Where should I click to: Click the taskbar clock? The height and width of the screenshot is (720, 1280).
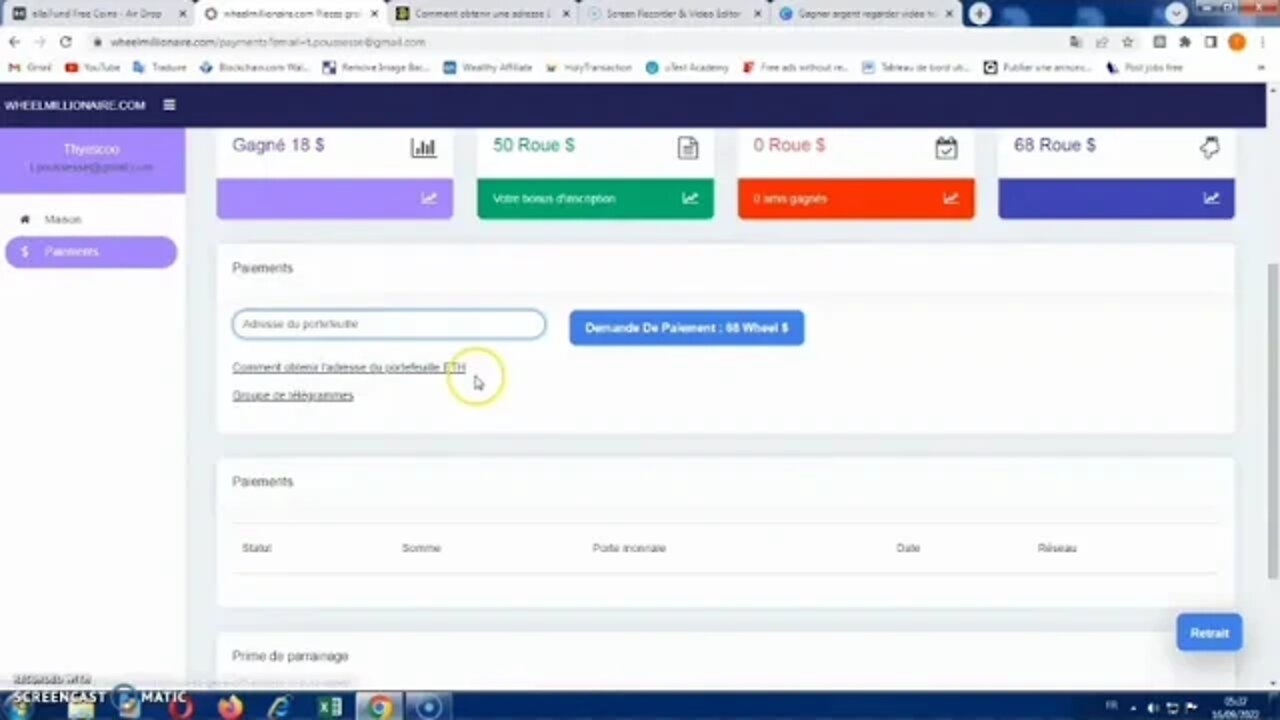point(1236,707)
